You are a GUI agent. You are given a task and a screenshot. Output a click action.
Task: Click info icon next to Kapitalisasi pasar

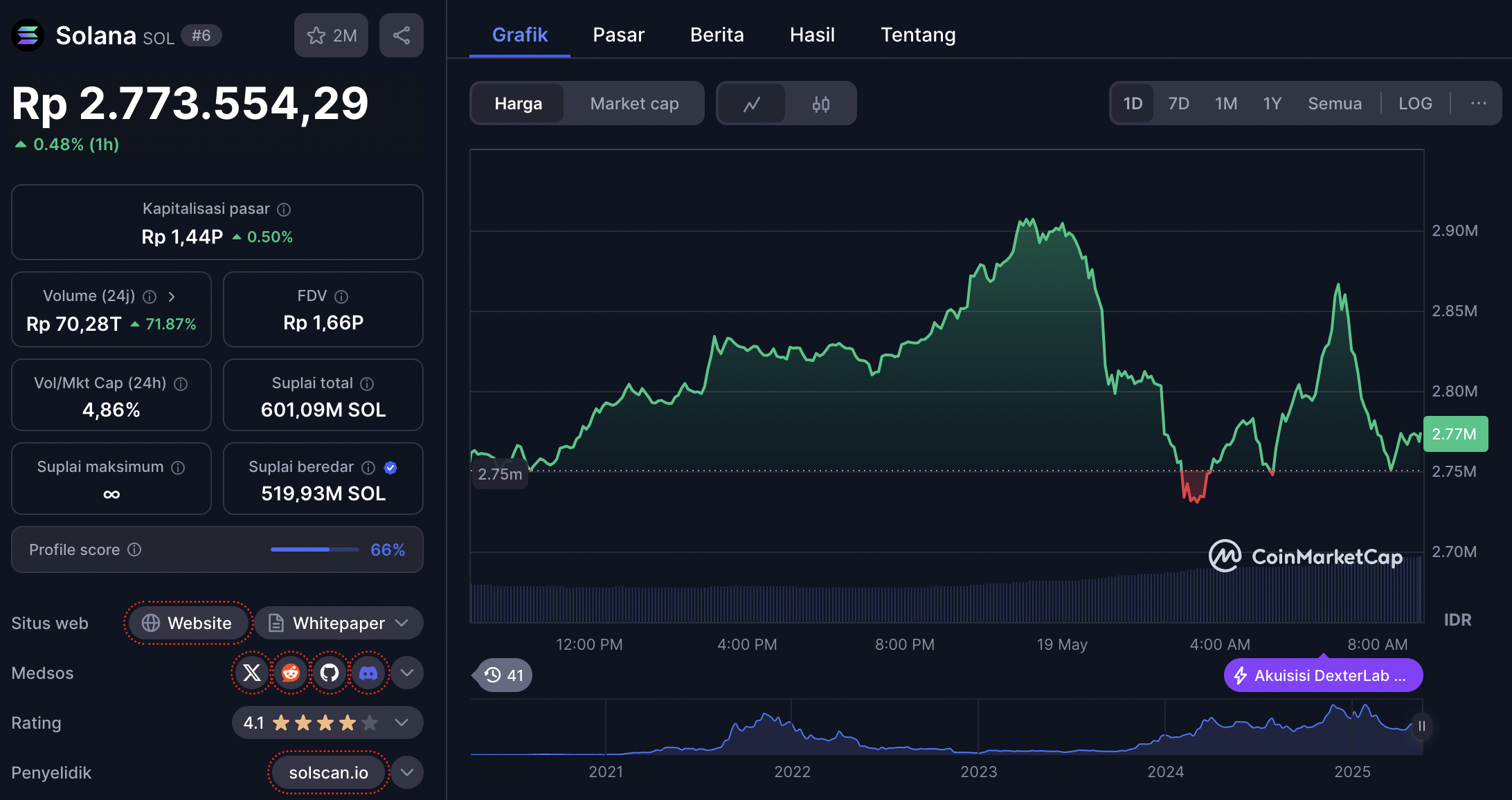click(284, 209)
